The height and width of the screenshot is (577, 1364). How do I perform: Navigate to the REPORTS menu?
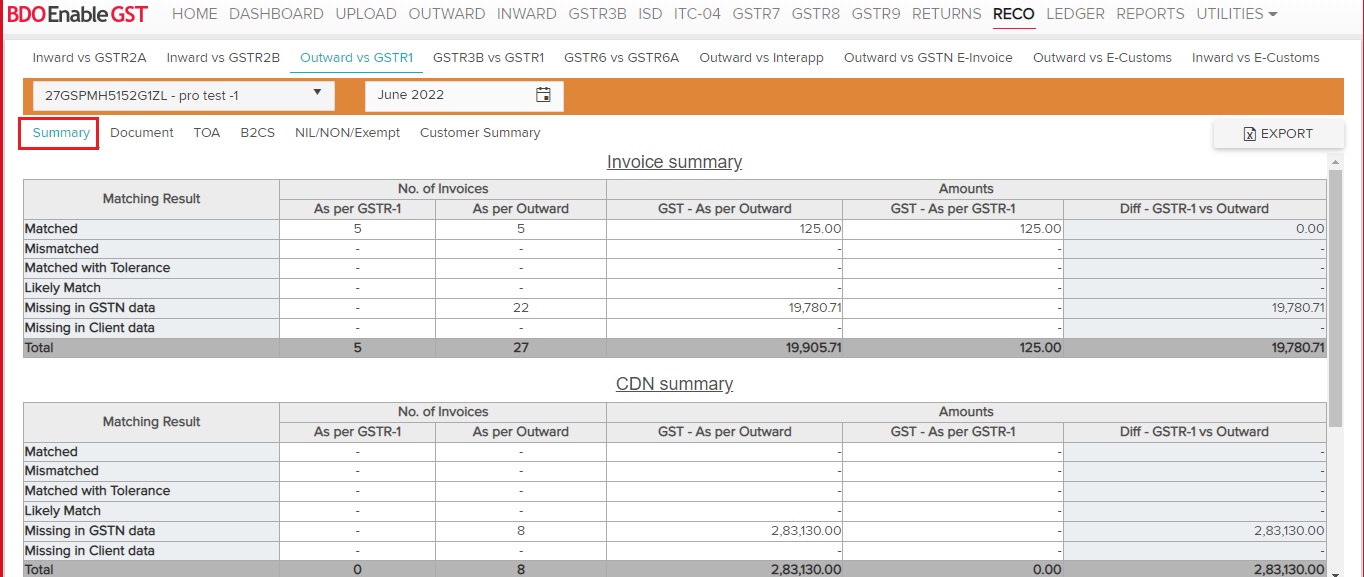click(1150, 14)
